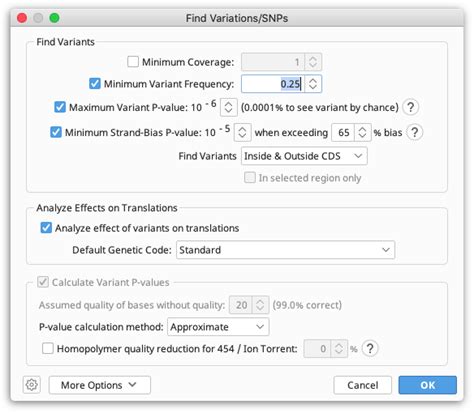474x413 pixels.
Task: Uncheck Minimum Strand-Bias P-value checkbox
Action: (x=56, y=132)
